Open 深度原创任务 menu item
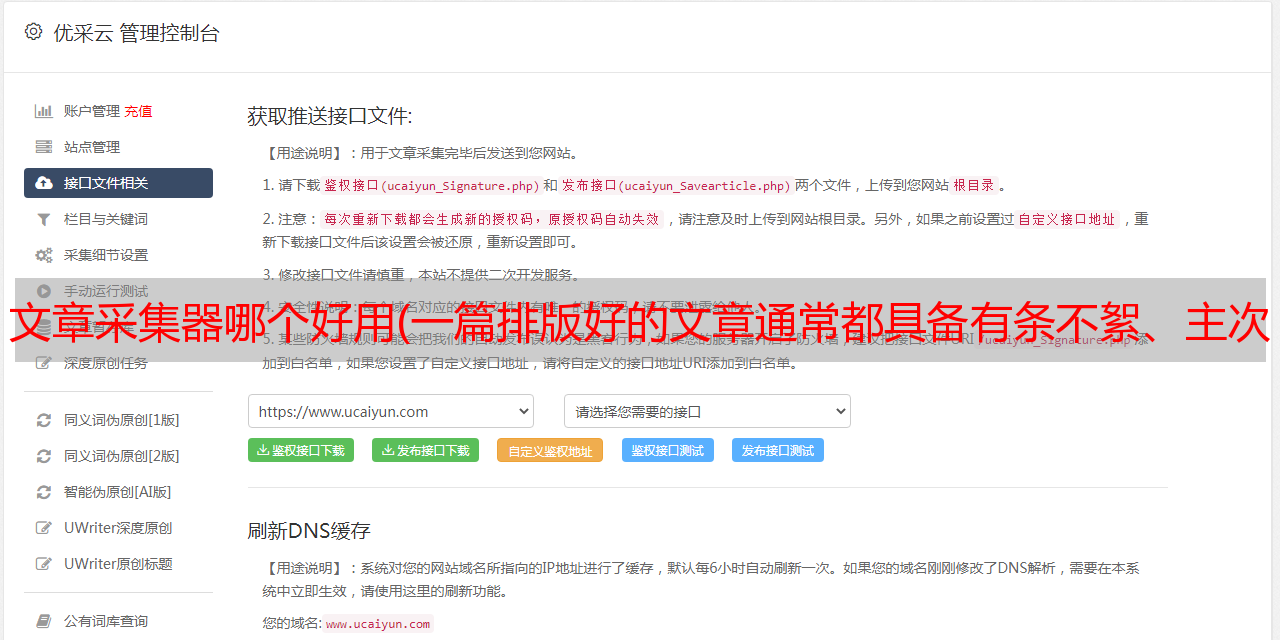1280x640 pixels. 118,363
